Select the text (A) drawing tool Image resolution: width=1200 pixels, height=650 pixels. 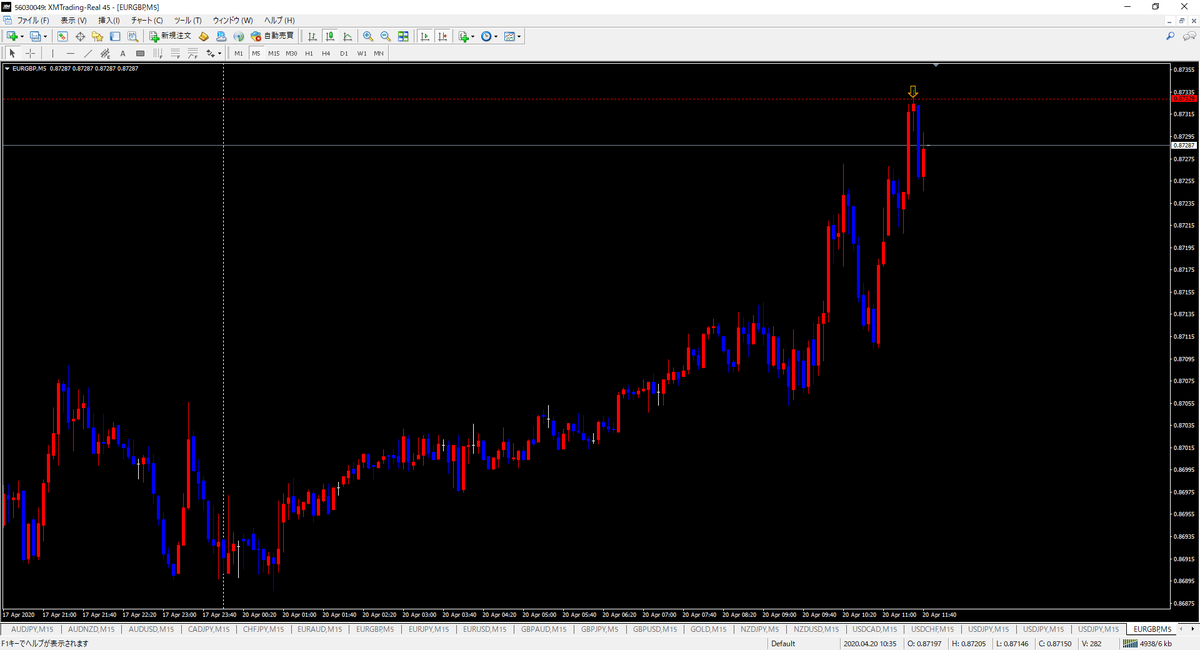point(123,53)
